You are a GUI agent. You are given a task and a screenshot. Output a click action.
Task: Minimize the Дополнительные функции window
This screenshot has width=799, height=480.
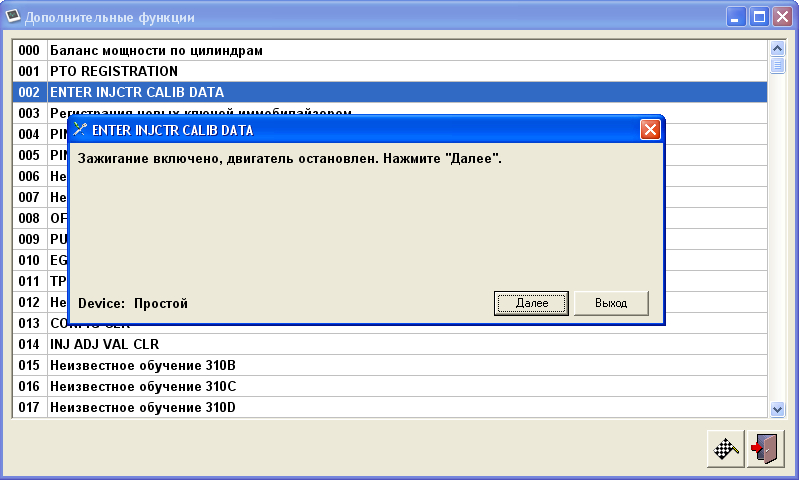(736, 17)
